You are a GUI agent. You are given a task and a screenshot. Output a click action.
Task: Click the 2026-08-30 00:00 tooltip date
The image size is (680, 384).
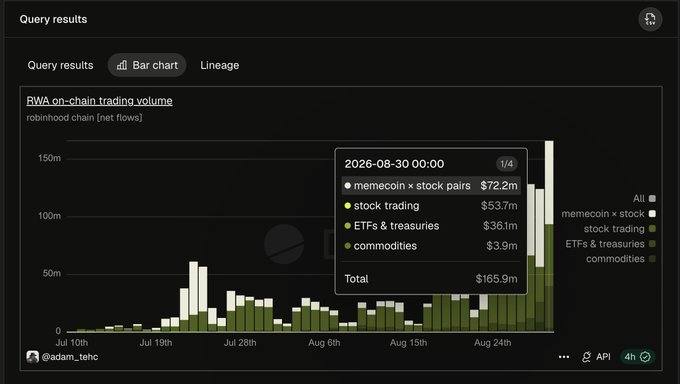point(394,164)
